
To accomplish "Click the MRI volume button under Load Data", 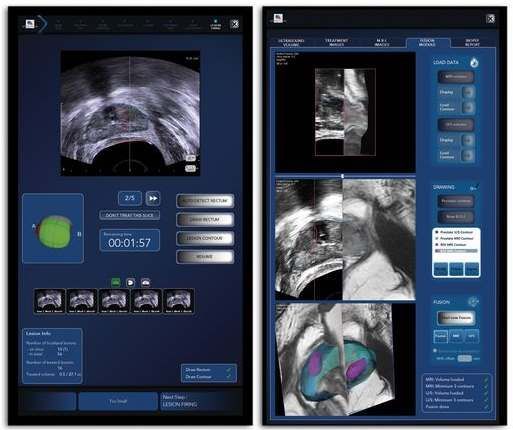I will click(456, 77).
